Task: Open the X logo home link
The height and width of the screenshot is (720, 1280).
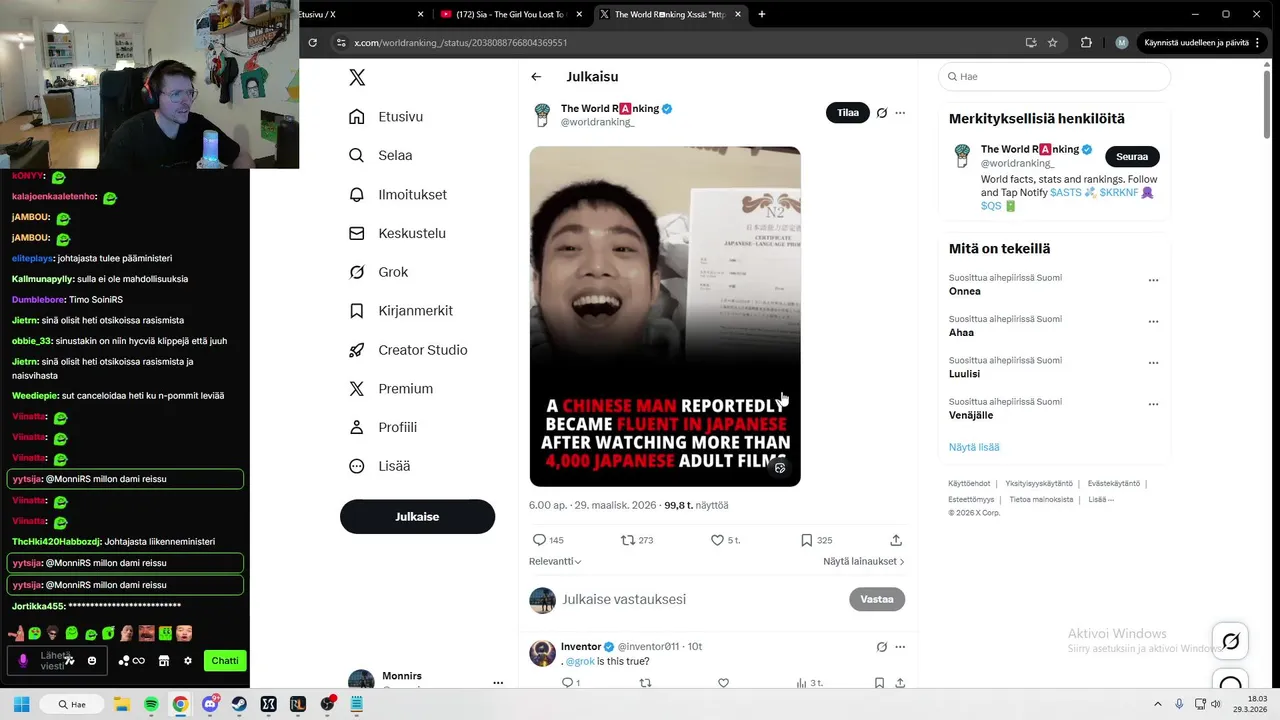Action: point(357,78)
